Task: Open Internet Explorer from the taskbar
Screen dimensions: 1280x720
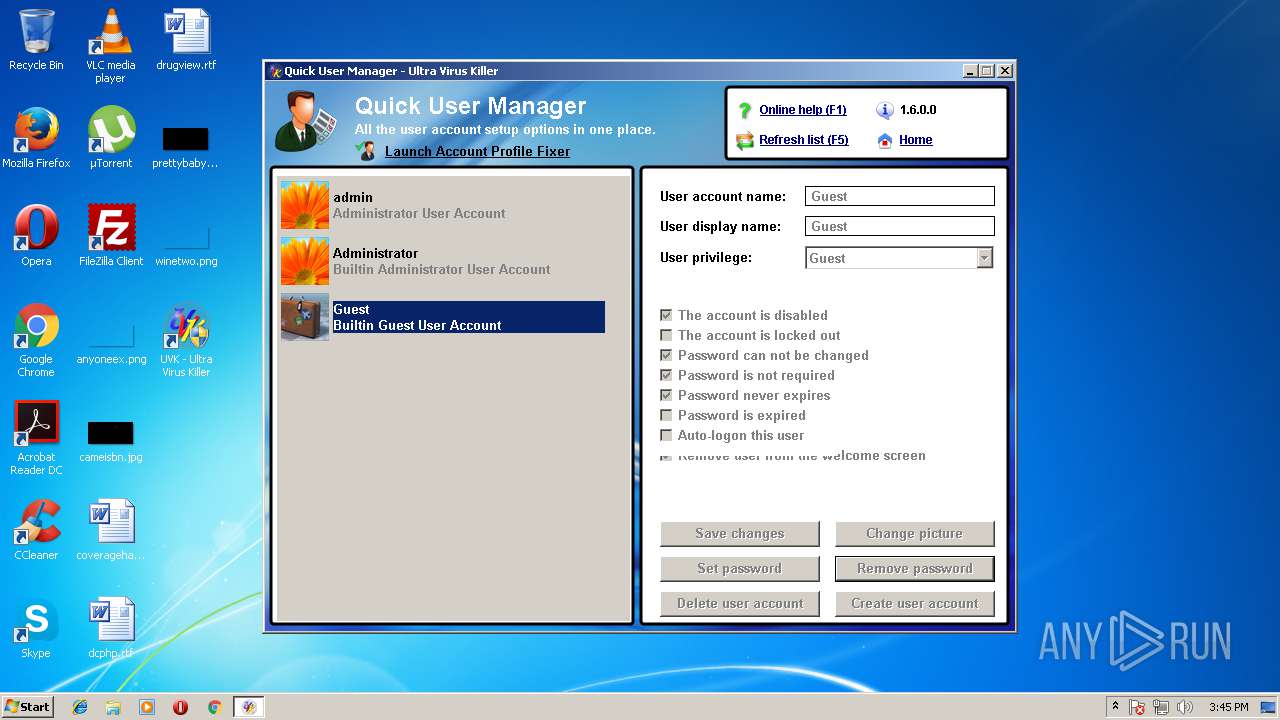Action: (80, 707)
